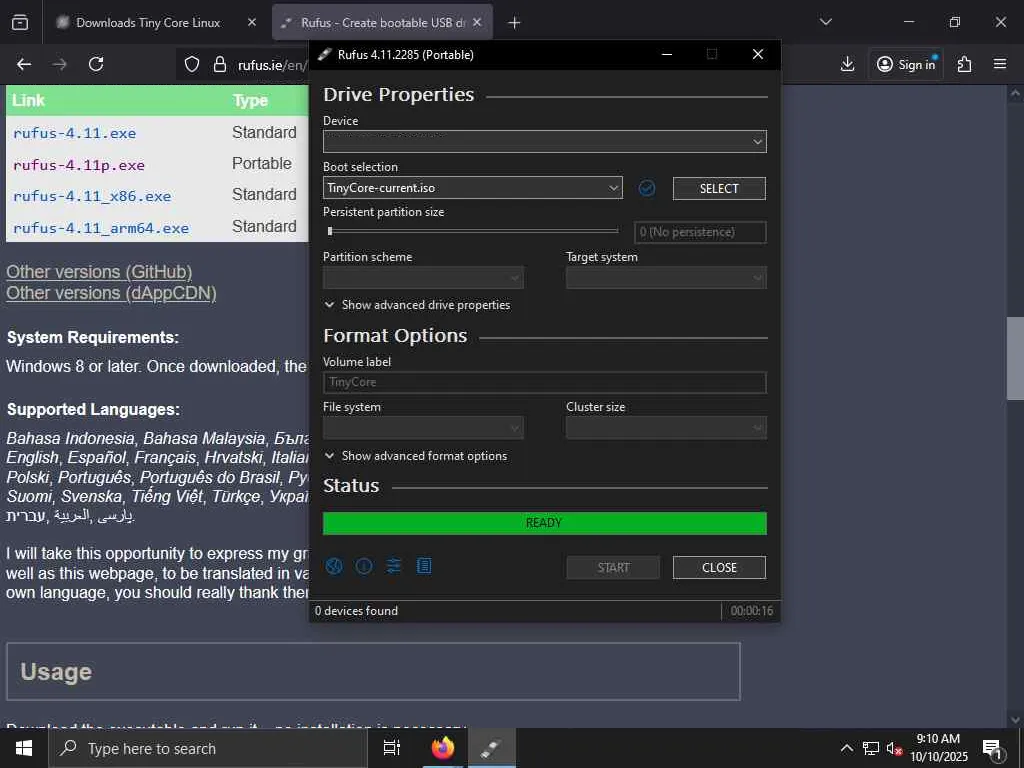Expand Show advanced drive properties
This screenshot has height=768, width=1024.
click(x=417, y=305)
